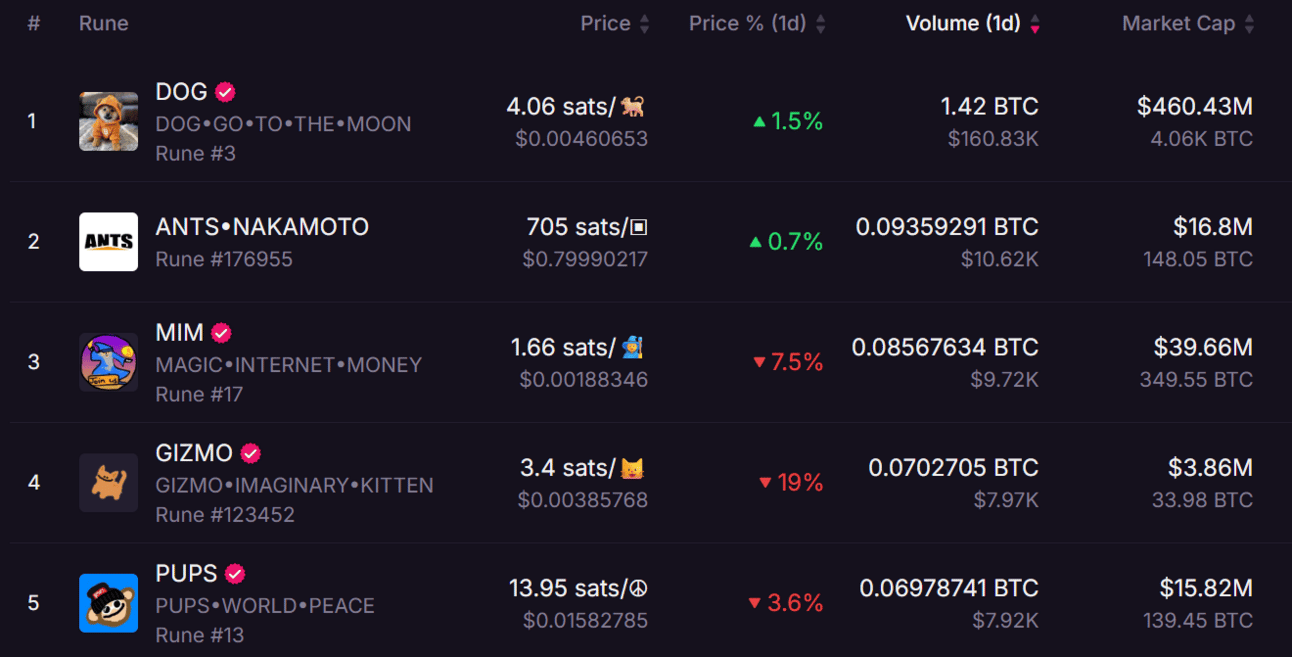Click the verified badge beside GIZMO
Viewport: 1292px width, 657px height.
pos(251,453)
